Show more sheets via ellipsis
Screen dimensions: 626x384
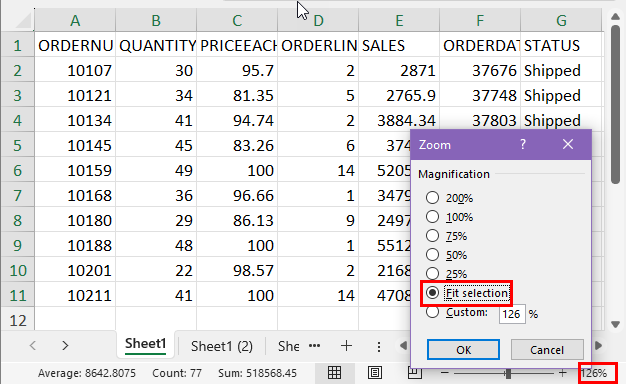pyautogui.click(x=315, y=346)
